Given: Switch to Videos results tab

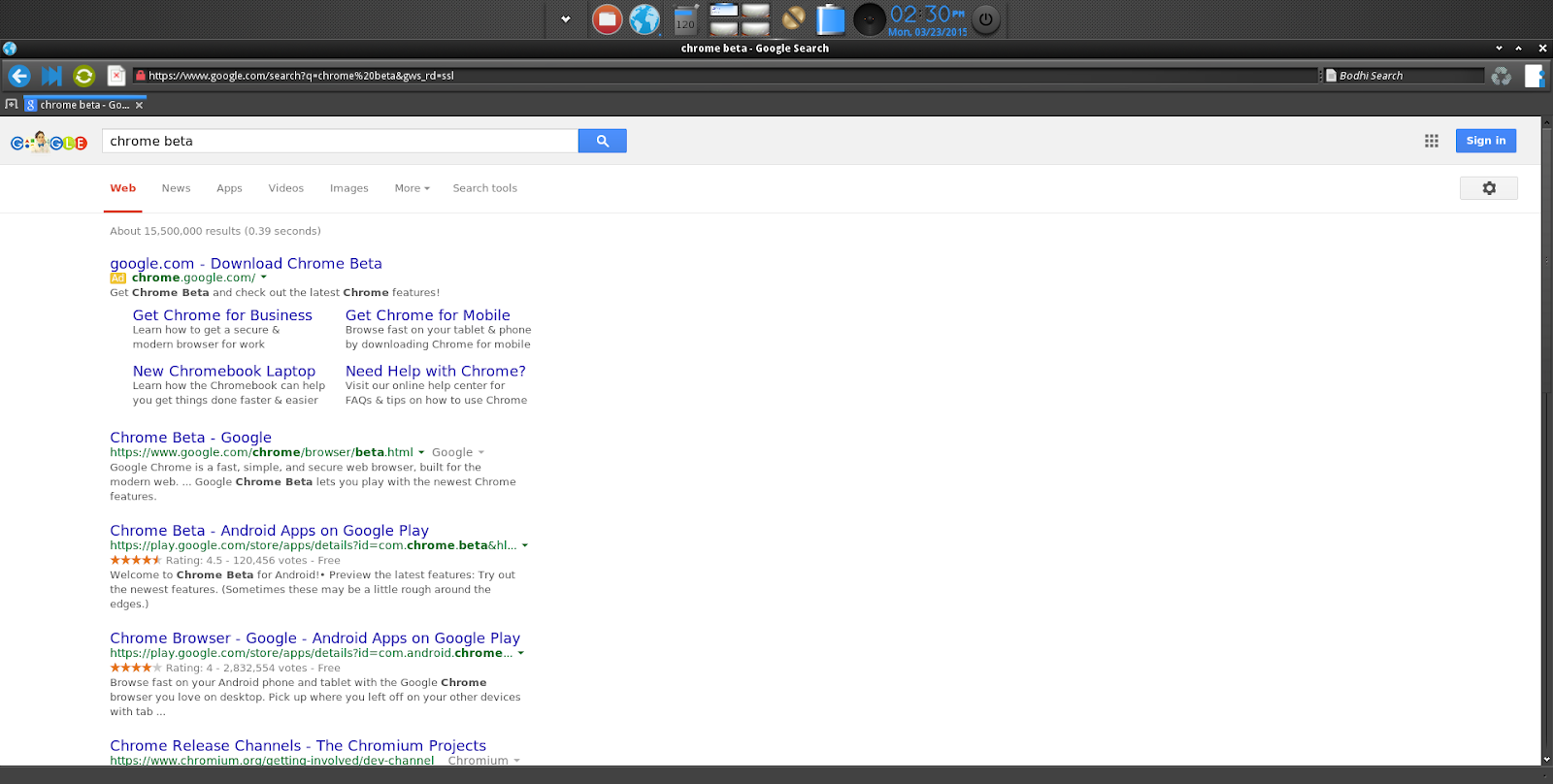Looking at the screenshot, I should (286, 188).
